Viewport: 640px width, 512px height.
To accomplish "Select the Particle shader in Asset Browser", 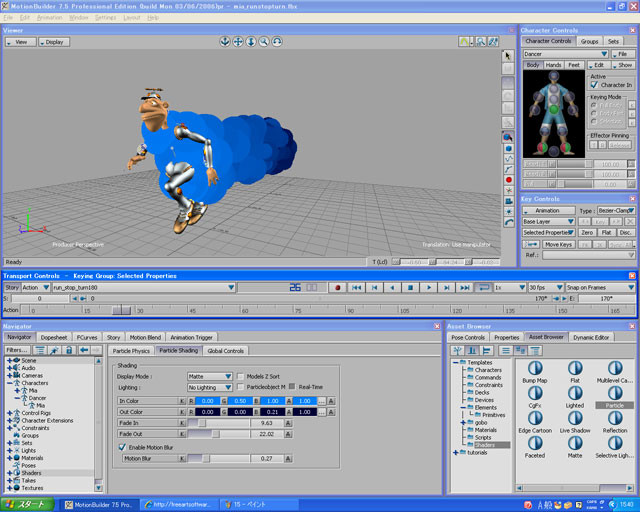I will pyautogui.click(x=615, y=397).
